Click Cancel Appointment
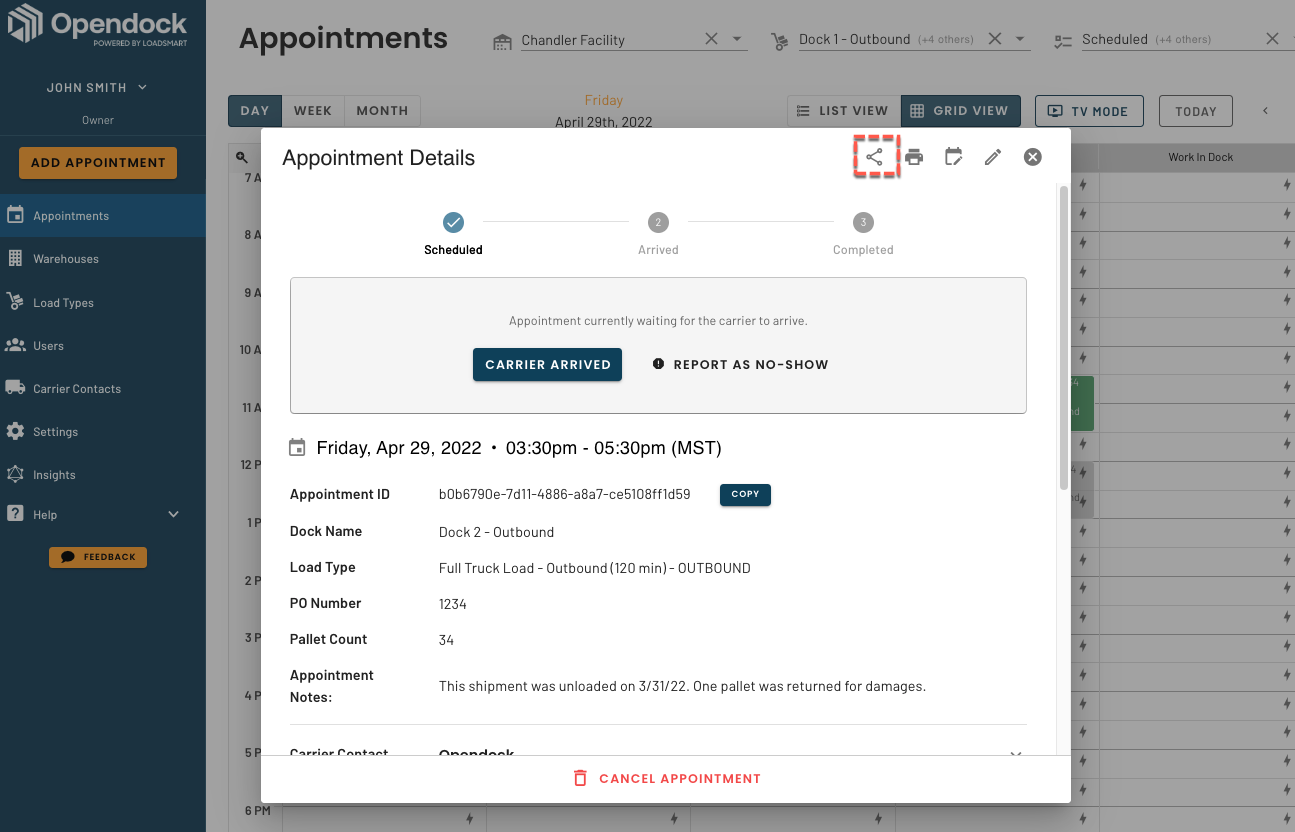1295x832 pixels. pos(666,778)
